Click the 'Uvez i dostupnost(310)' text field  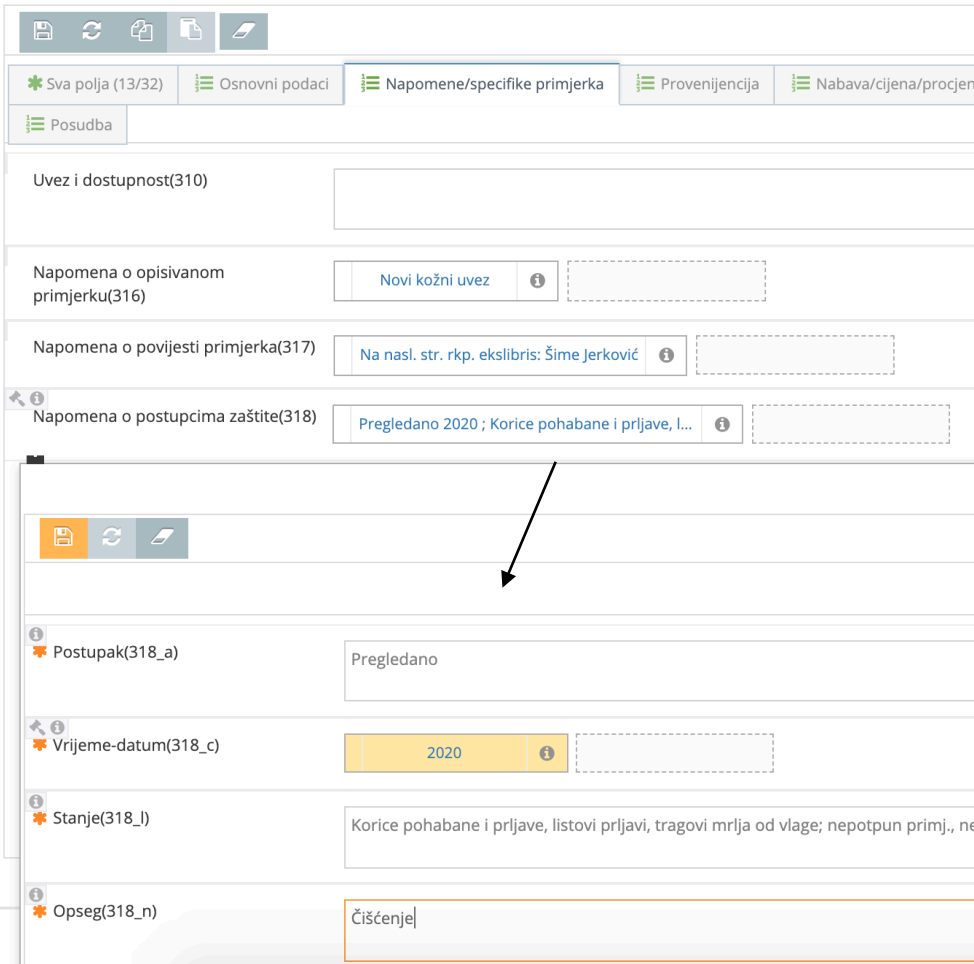[x=653, y=199]
